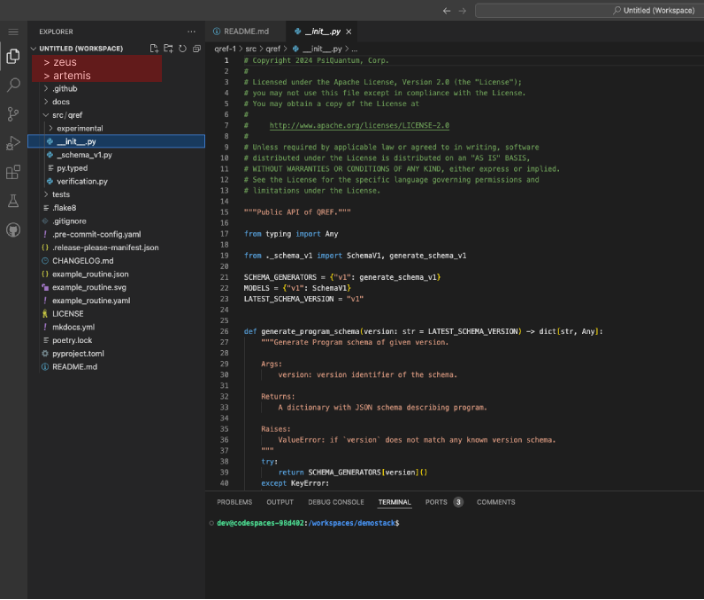
Task: Click qref-1 in the breadcrumb
Action: click(225, 49)
